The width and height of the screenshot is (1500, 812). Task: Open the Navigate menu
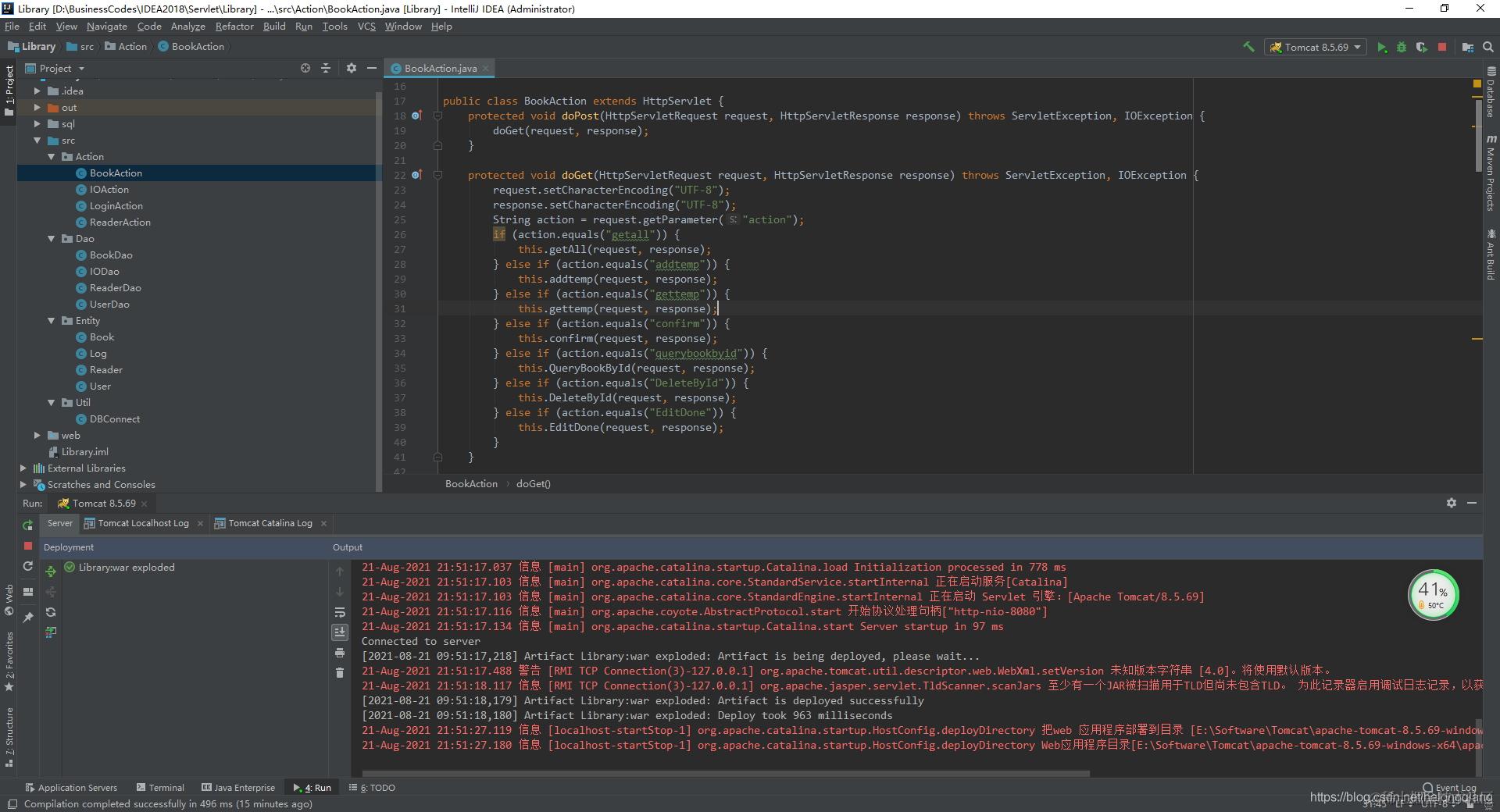pyautogui.click(x=107, y=27)
